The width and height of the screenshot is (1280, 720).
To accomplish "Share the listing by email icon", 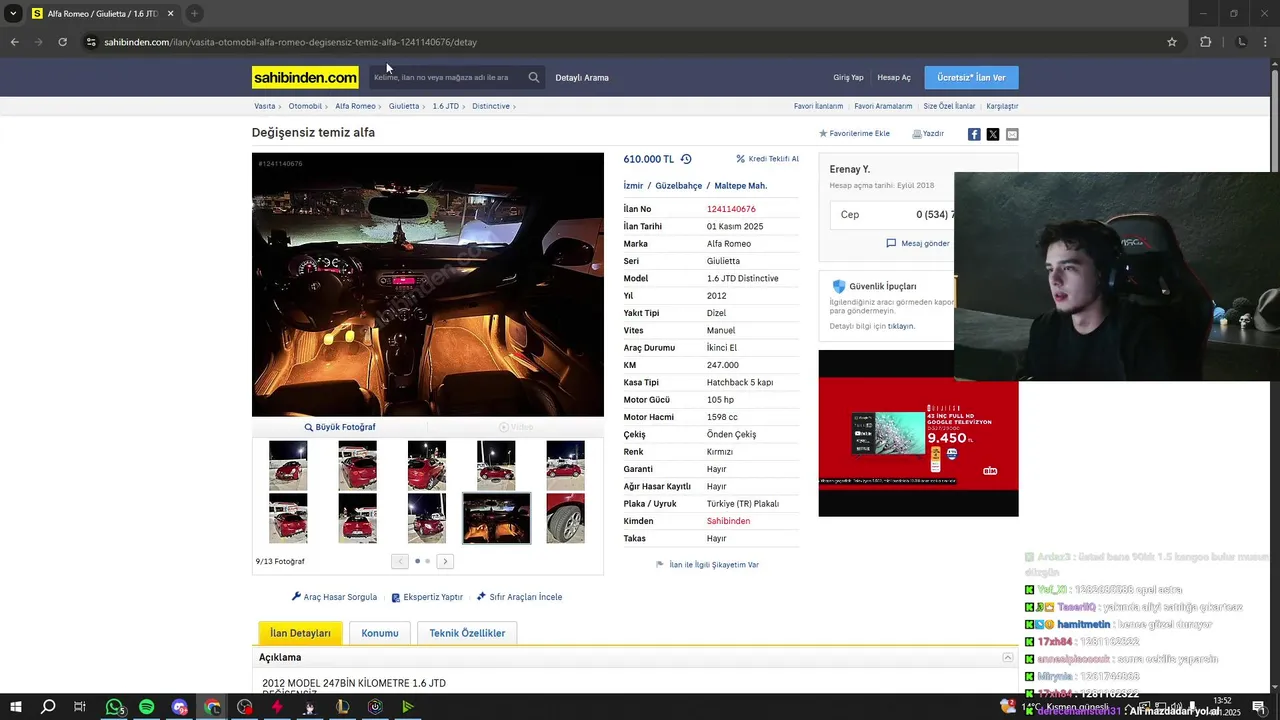I will point(1012,134).
